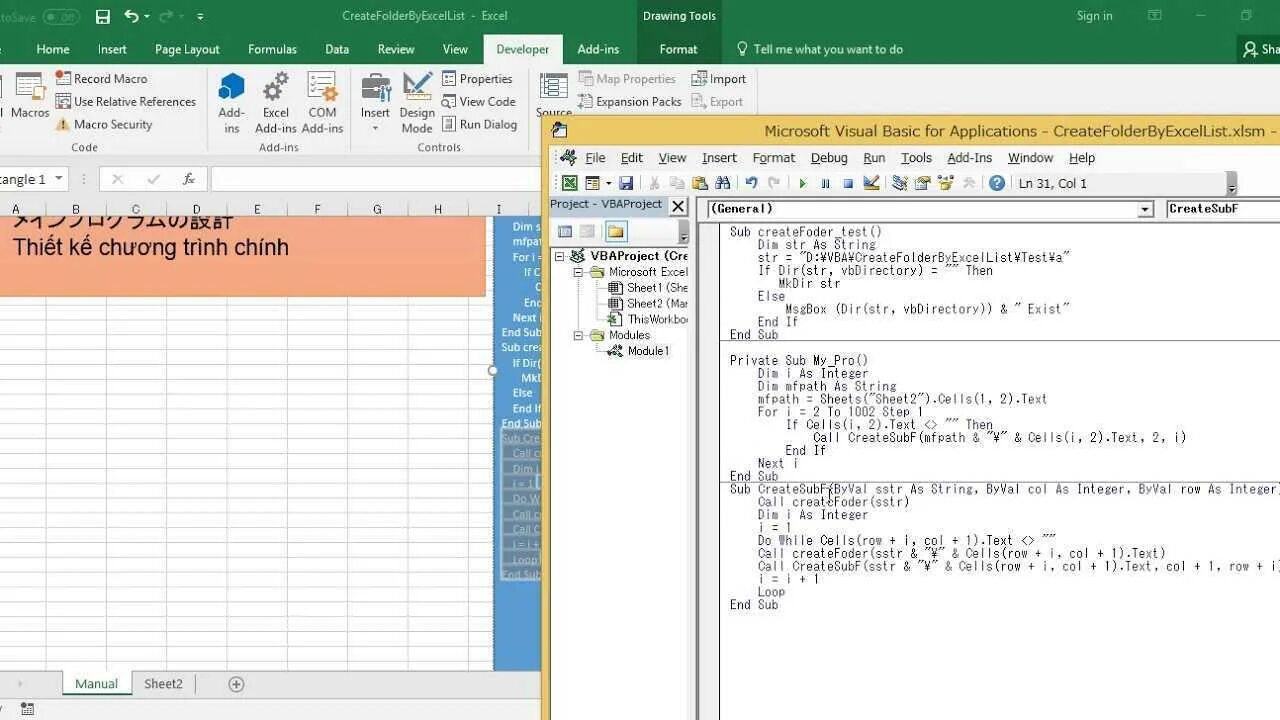Open the Tools menu in VBA editor
The height and width of the screenshot is (720, 1280).
(x=916, y=157)
